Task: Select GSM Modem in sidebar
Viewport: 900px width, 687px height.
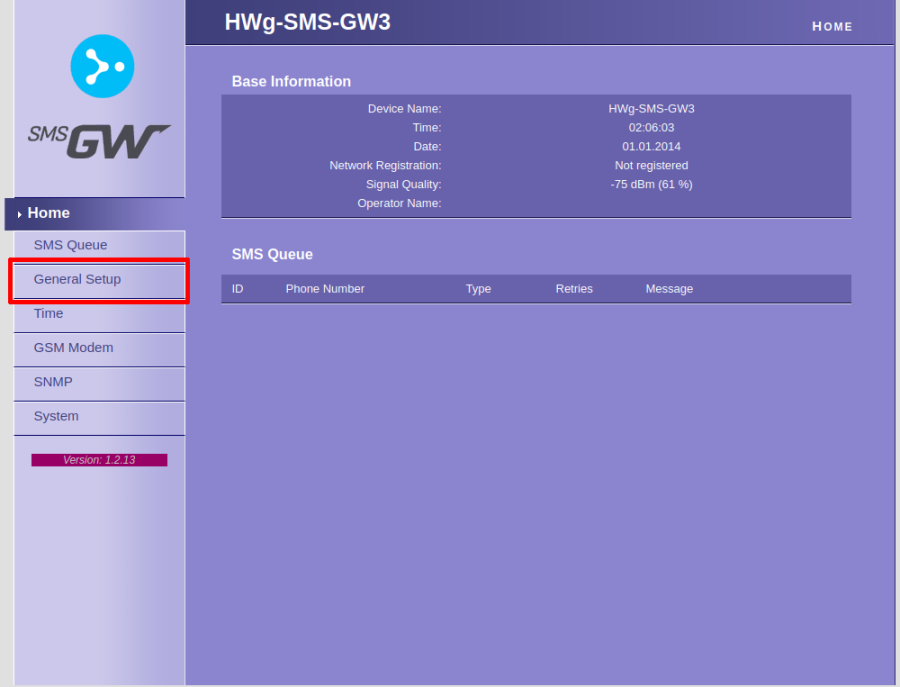Action: (99, 348)
